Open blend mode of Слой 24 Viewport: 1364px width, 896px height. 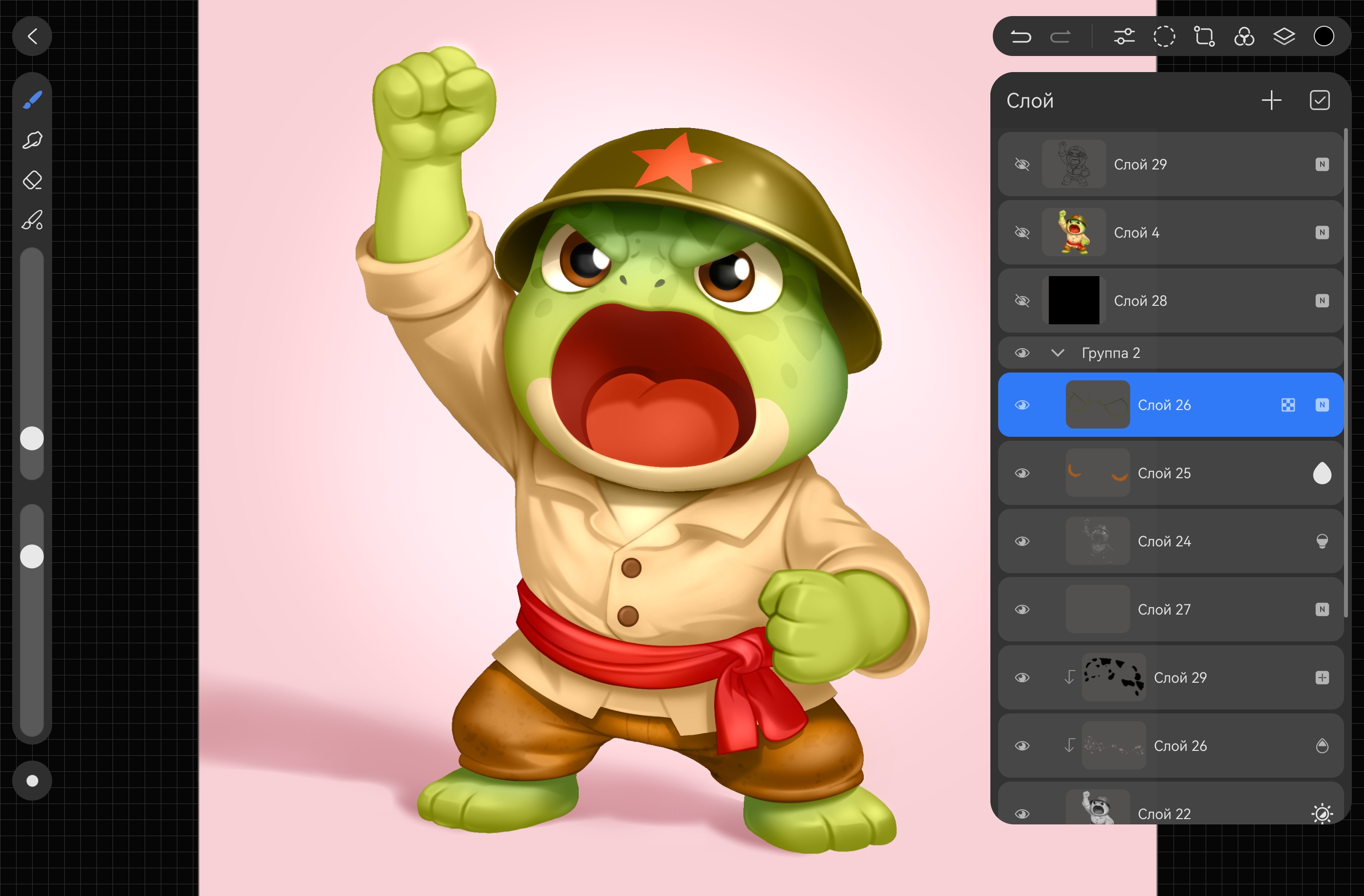(1322, 541)
